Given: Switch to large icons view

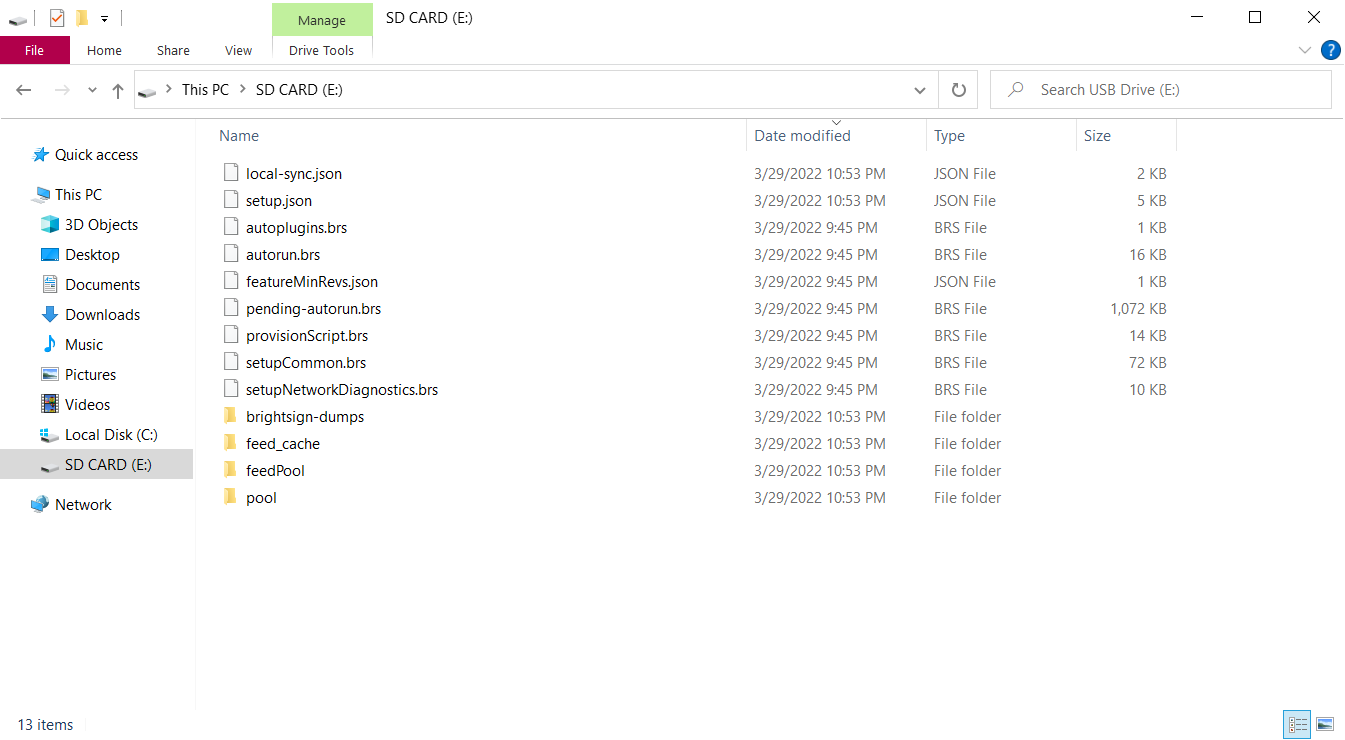Looking at the screenshot, I should [x=1325, y=724].
